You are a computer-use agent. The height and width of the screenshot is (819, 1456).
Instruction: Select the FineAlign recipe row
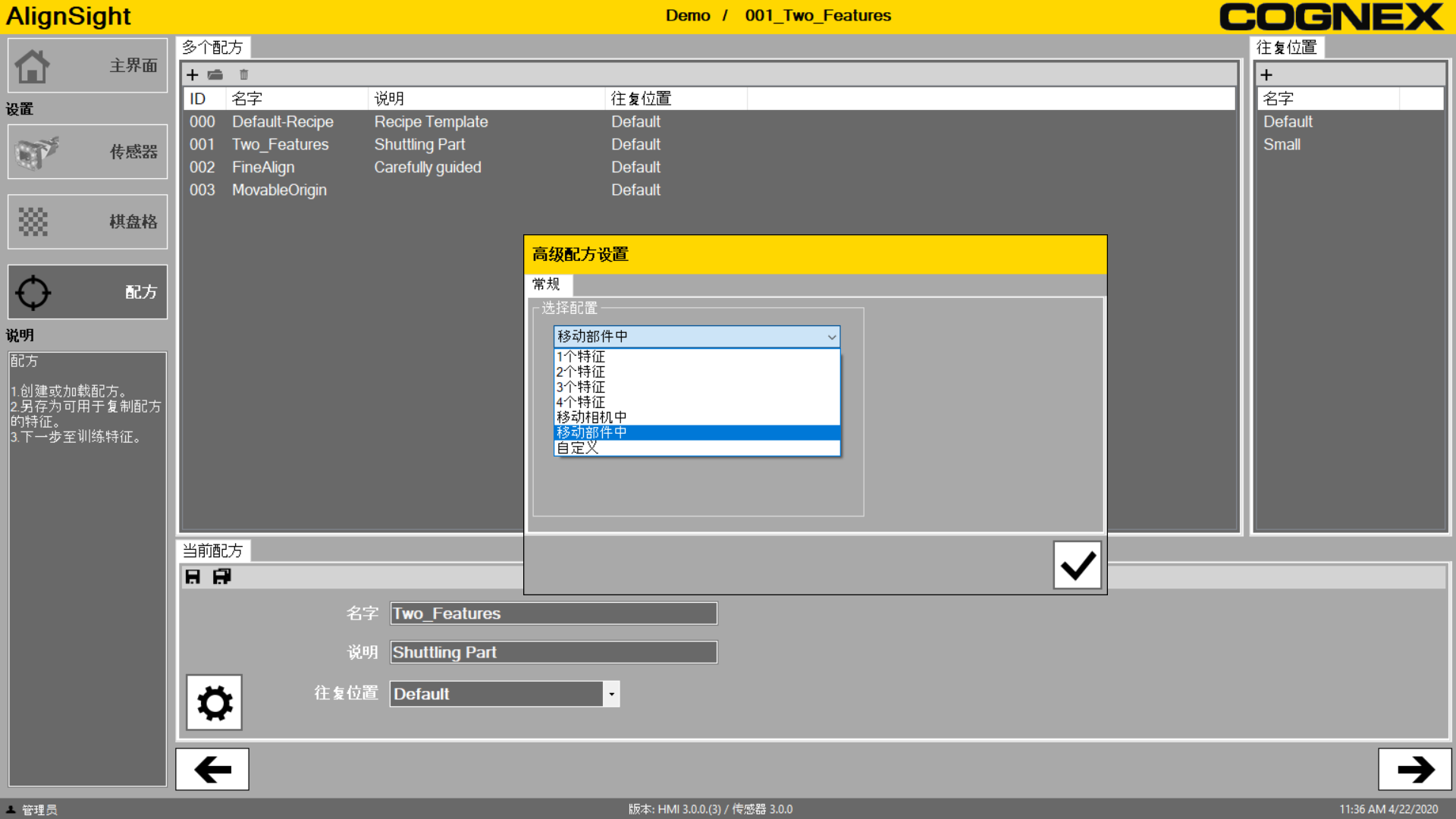tap(263, 167)
